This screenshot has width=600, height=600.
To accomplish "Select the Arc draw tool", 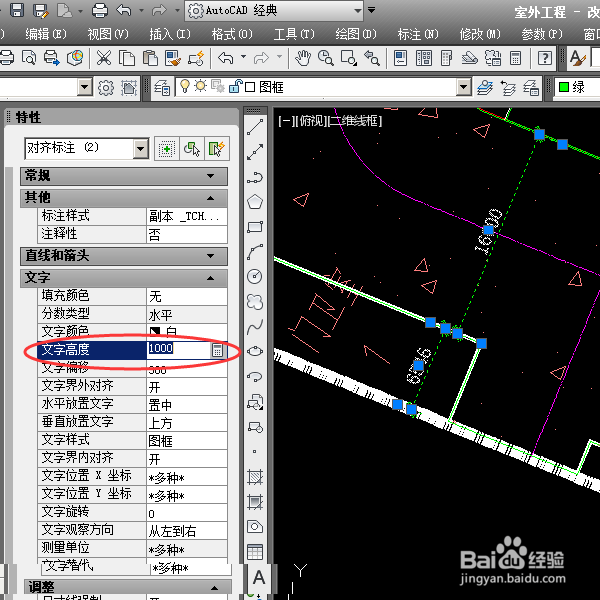I will pos(255,252).
